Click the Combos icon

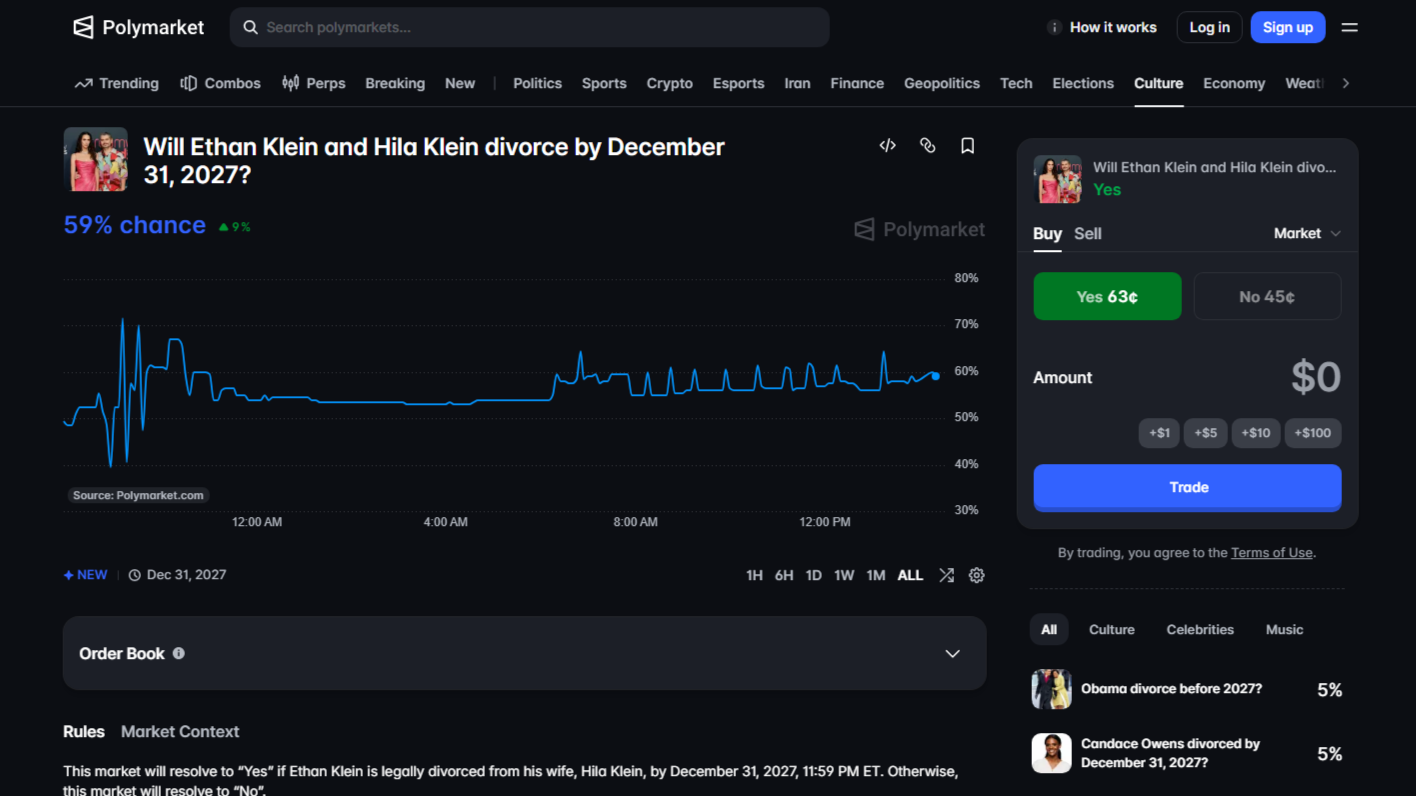(188, 83)
